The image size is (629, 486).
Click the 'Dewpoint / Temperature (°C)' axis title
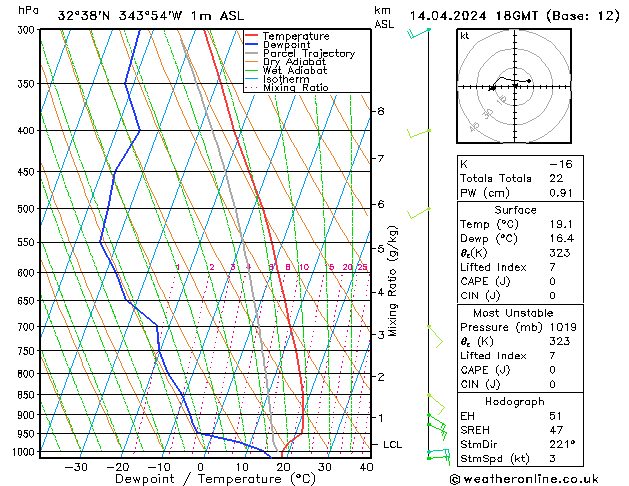[215, 479]
